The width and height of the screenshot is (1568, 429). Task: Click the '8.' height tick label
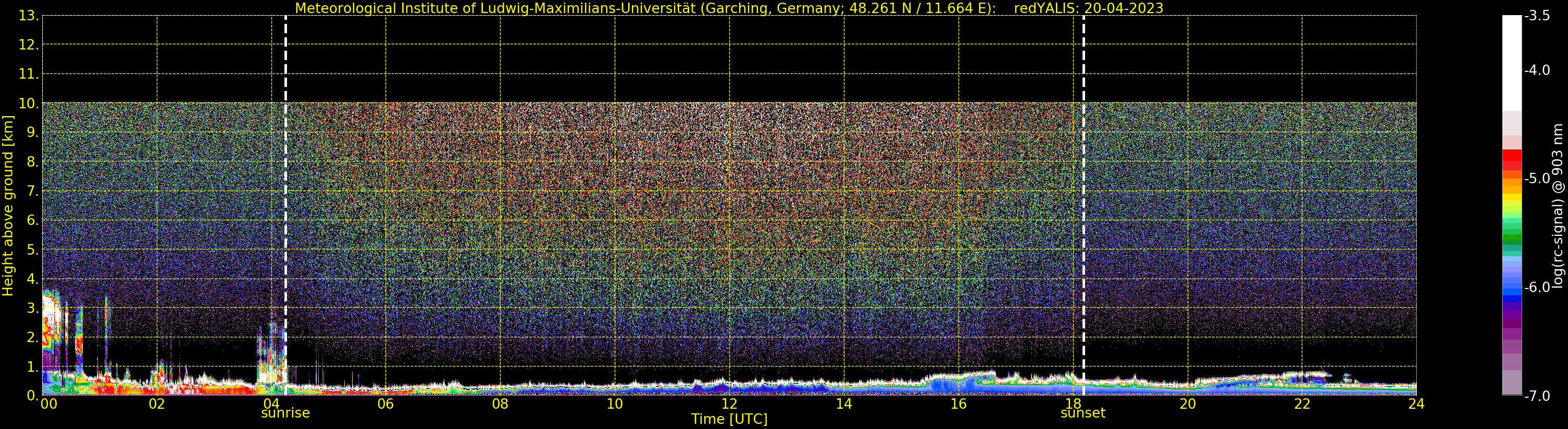point(32,162)
